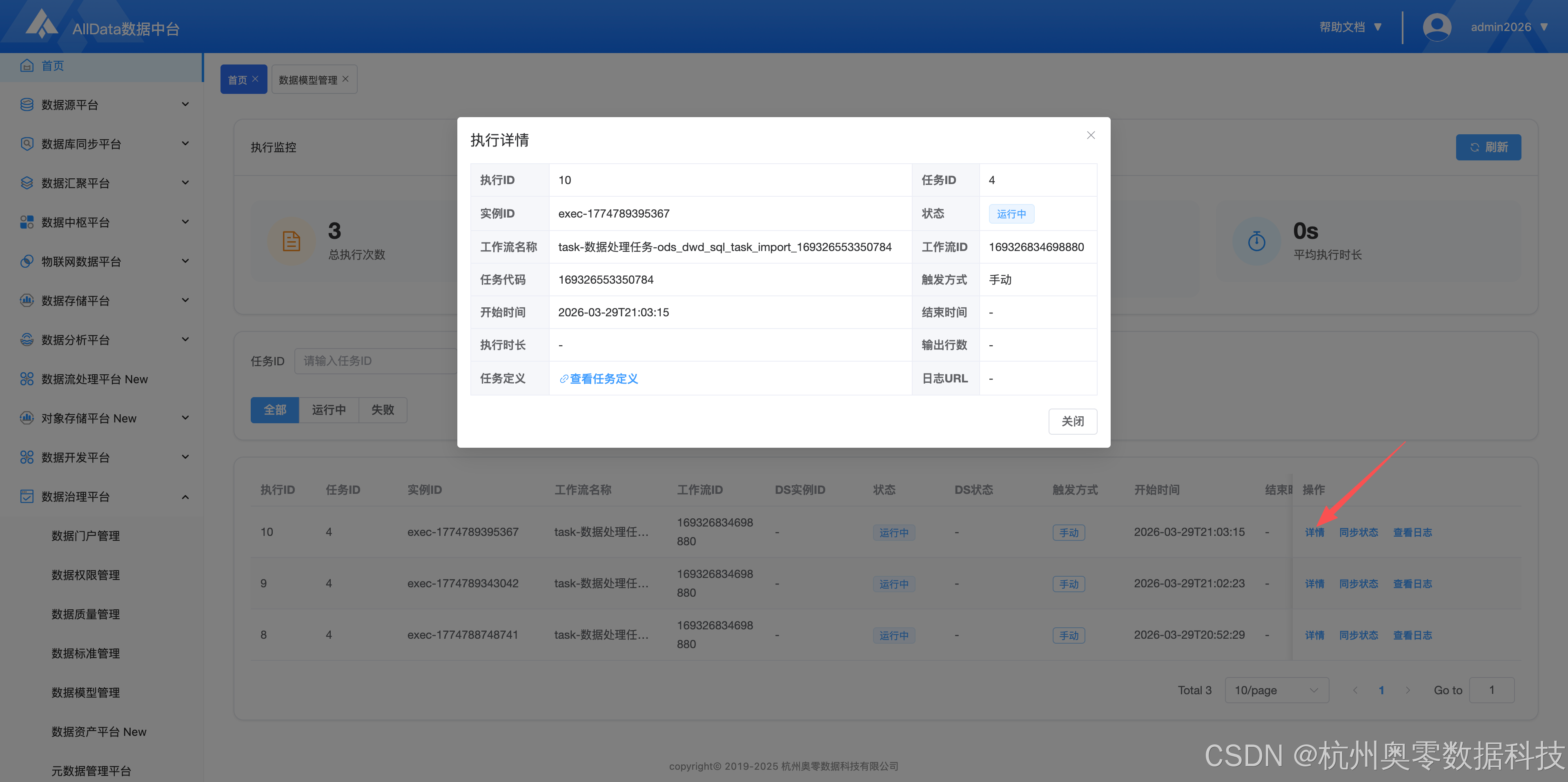Click the 刷新 refresh button
The image size is (1568, 782).
point(1488,147)
